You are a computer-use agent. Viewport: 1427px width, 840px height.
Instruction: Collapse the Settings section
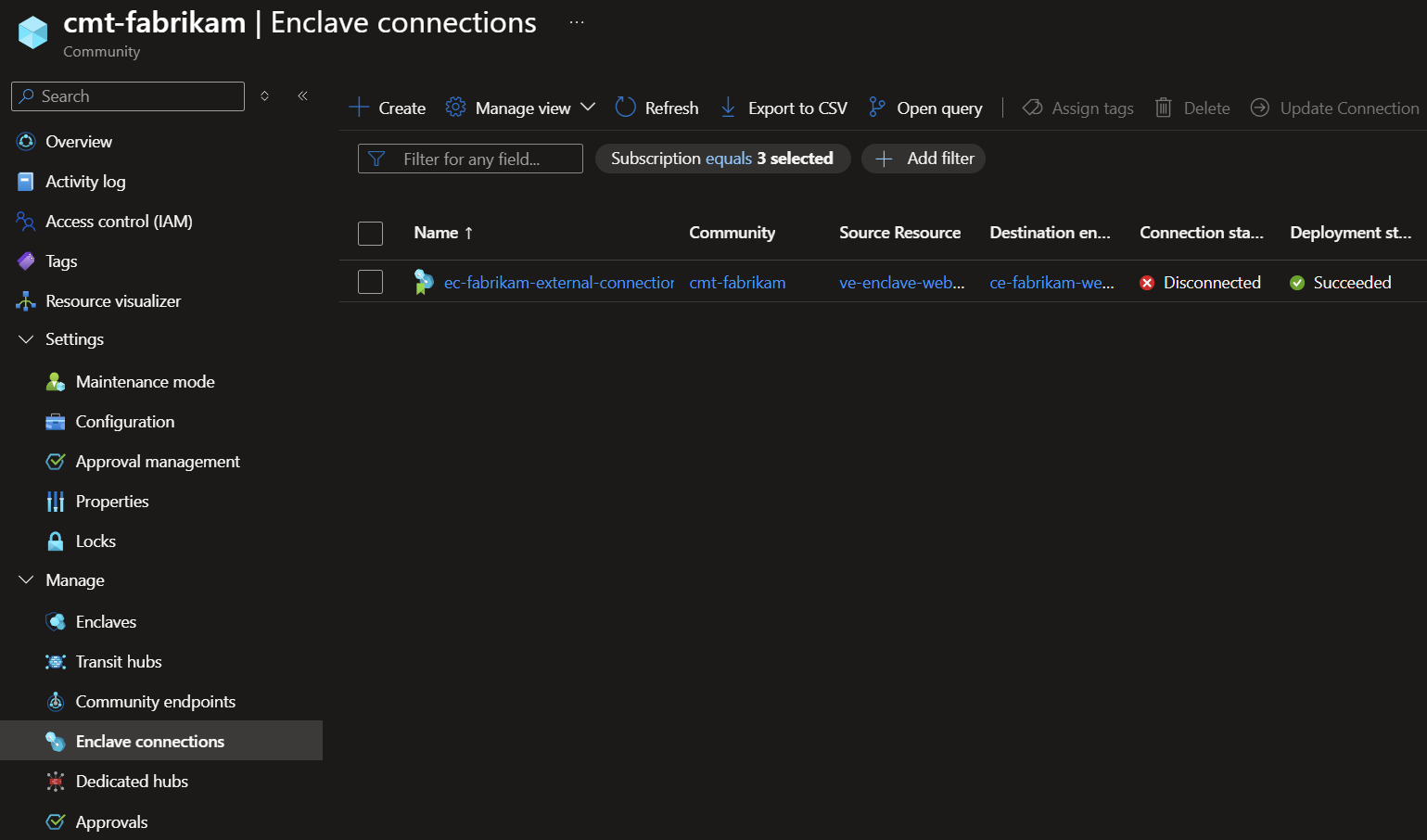pos(26,339)
